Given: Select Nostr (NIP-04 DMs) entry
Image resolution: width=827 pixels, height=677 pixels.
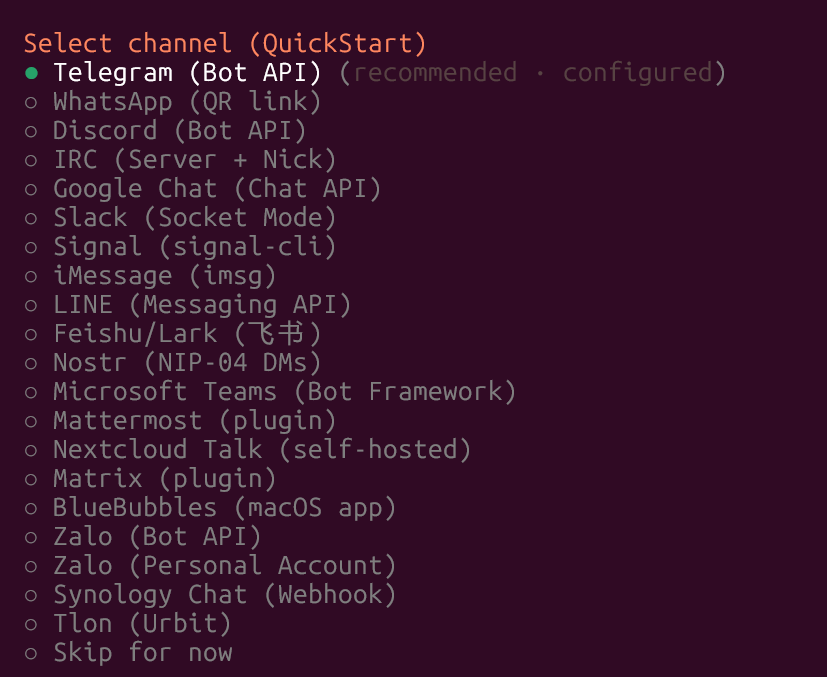Looking at the screenshot, I should point(187,363).
